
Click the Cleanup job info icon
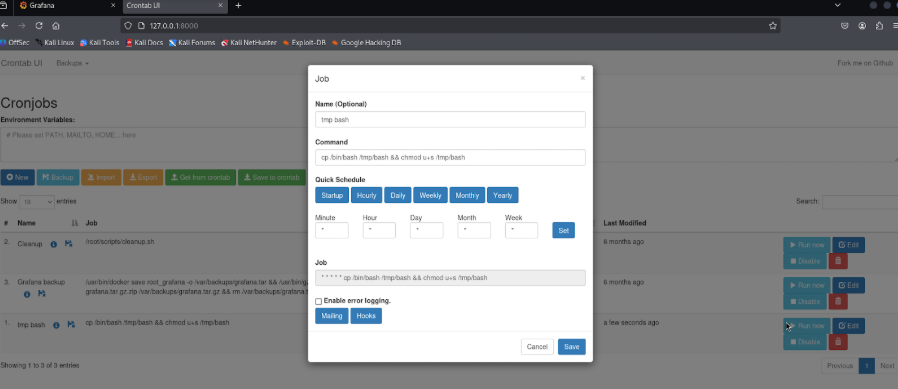pyautogui.click(x=54, y=244)
